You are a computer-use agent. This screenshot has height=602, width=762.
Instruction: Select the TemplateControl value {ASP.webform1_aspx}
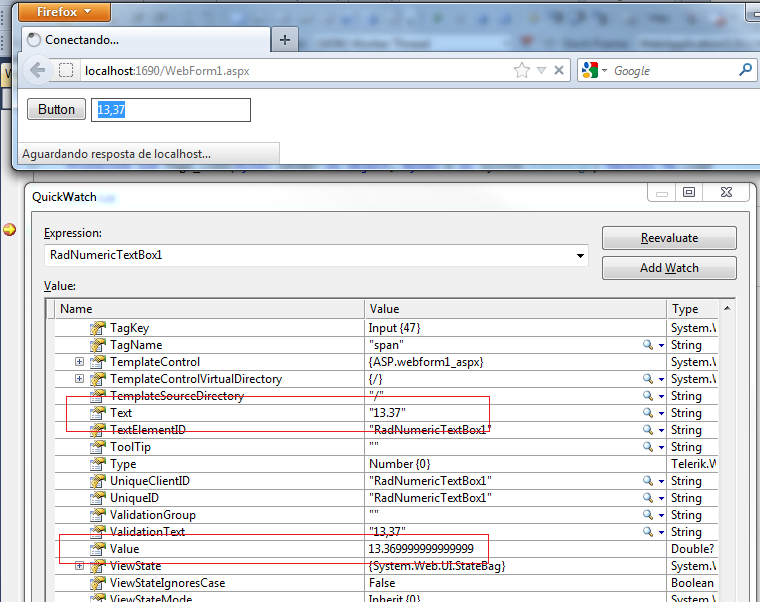[x=426, y=362]
